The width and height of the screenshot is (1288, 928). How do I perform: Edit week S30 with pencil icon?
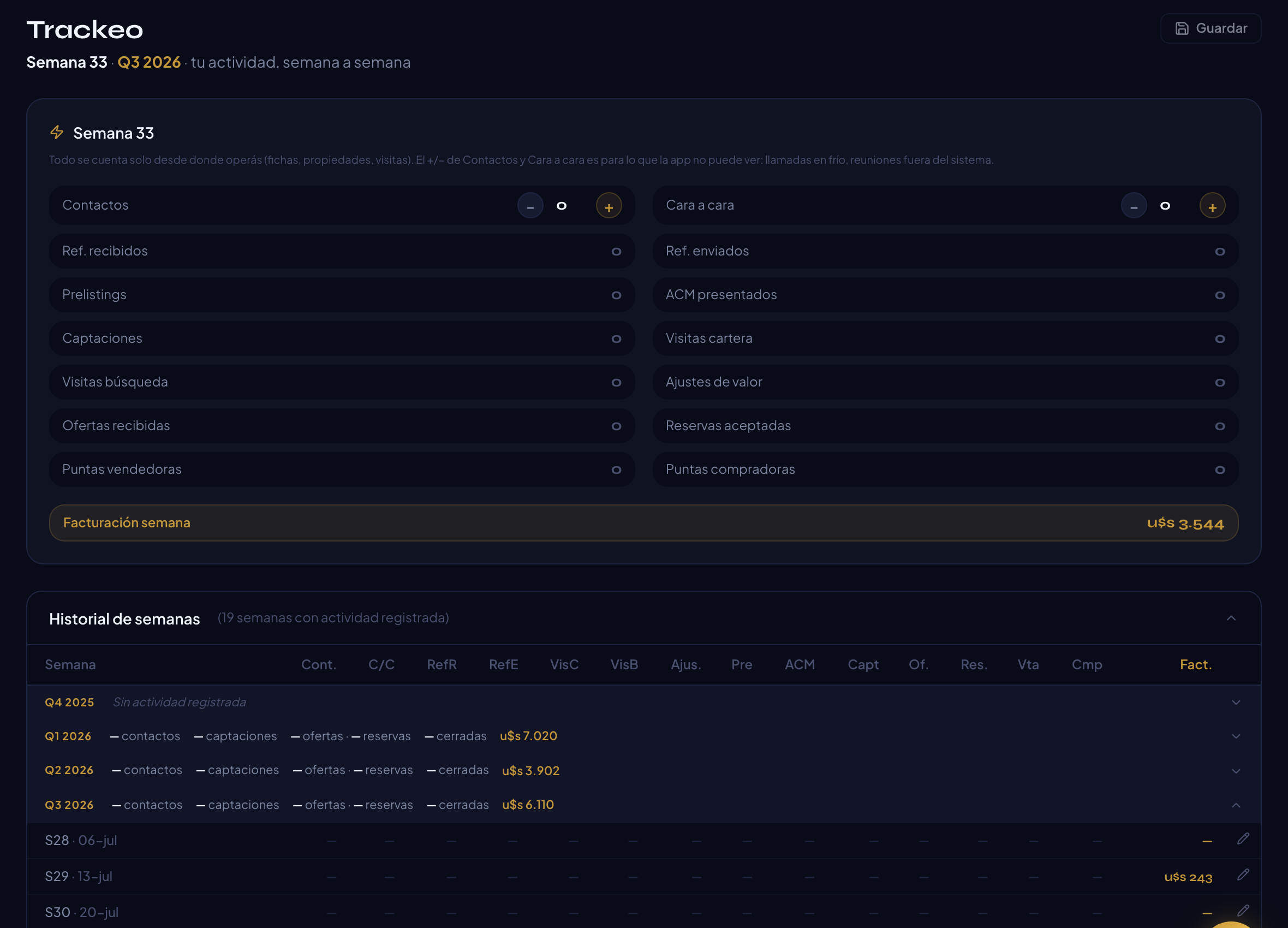point(1243,911)
